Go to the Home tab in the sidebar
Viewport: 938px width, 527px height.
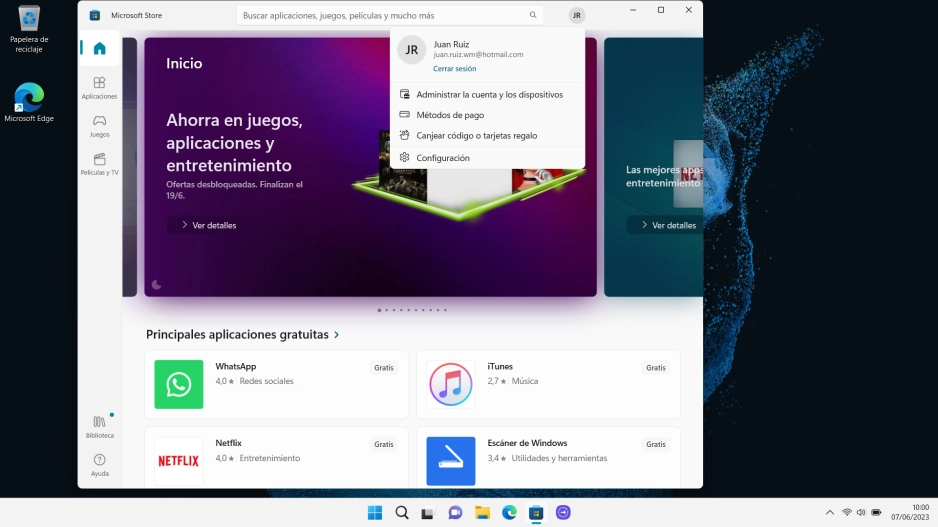tap(99, 48)
